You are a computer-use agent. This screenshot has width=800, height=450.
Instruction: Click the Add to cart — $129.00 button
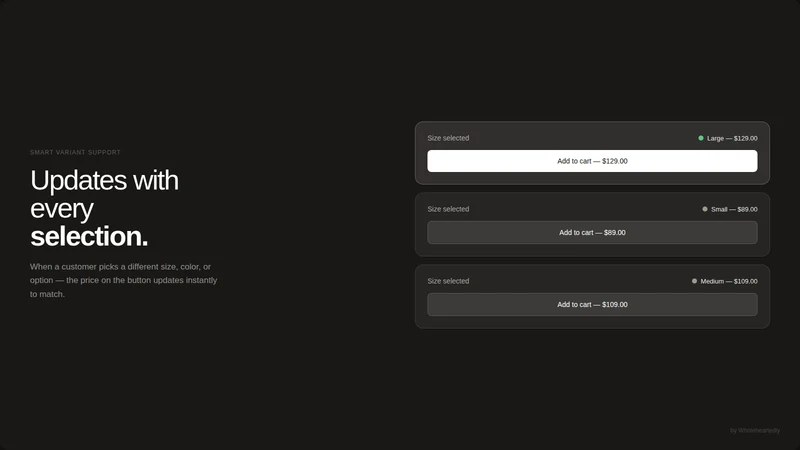592,161
